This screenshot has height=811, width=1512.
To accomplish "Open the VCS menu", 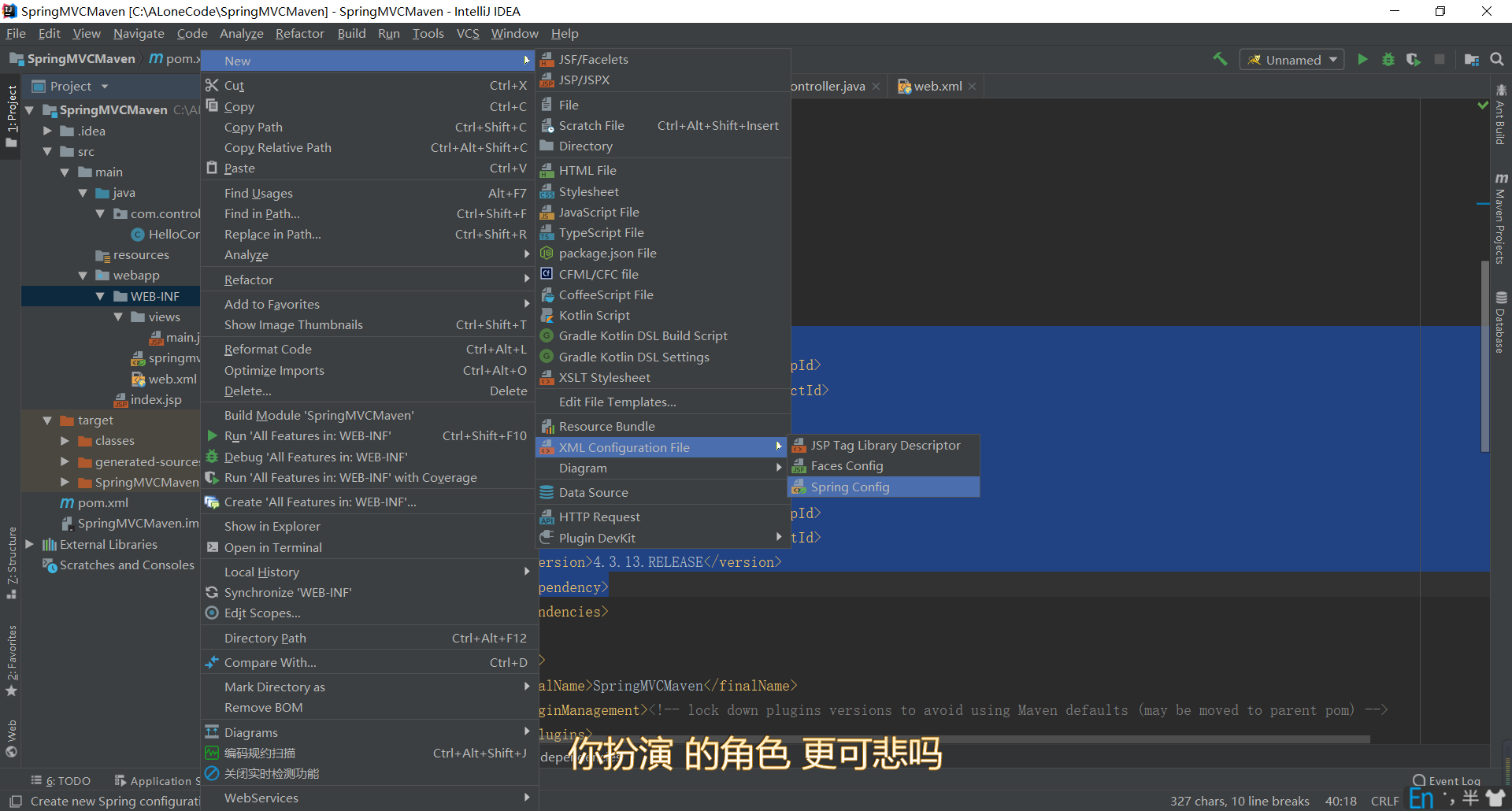I will 468,33.
